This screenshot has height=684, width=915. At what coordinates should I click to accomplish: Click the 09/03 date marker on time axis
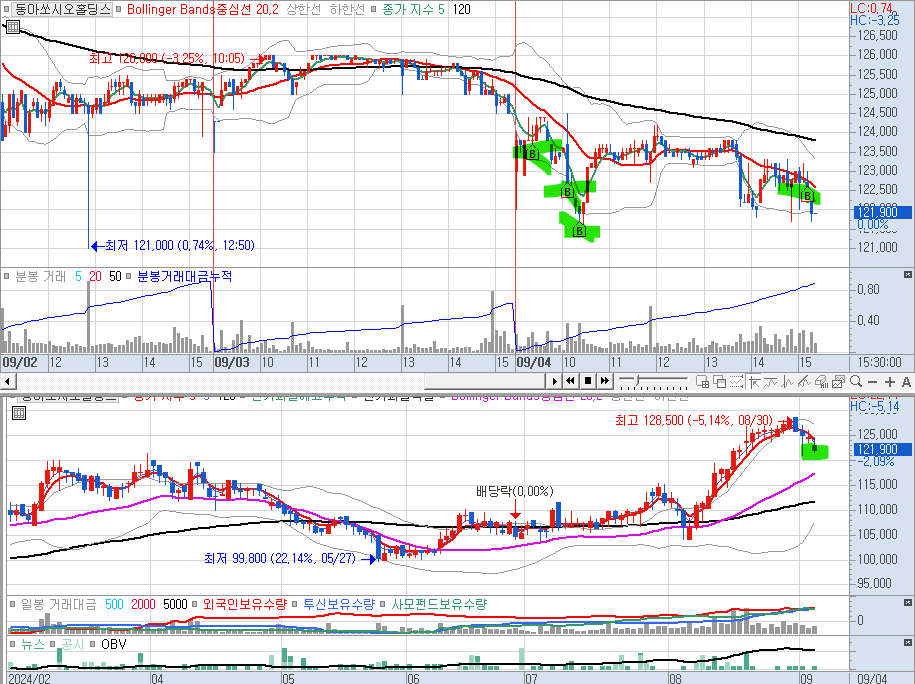[232, 362]
